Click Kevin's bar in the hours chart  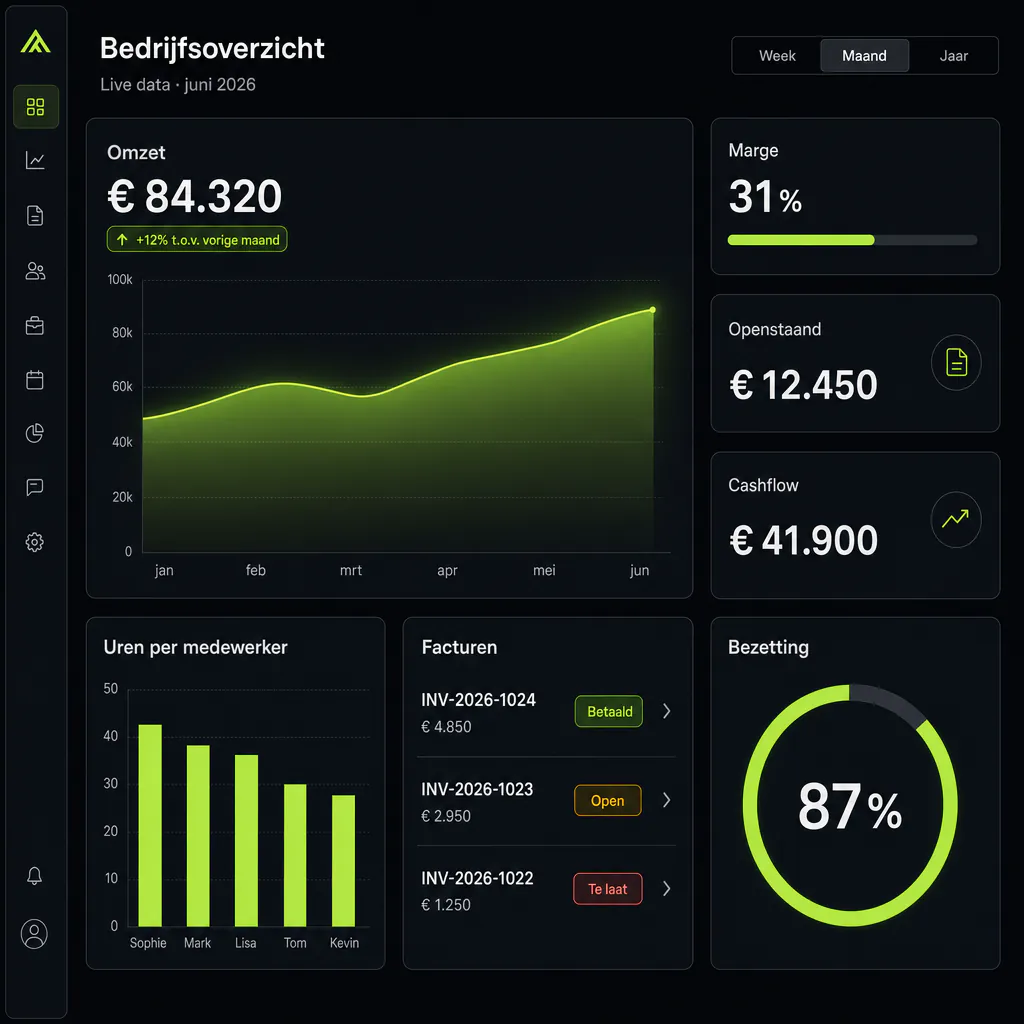pyautogui.click(x=344, y=861)
